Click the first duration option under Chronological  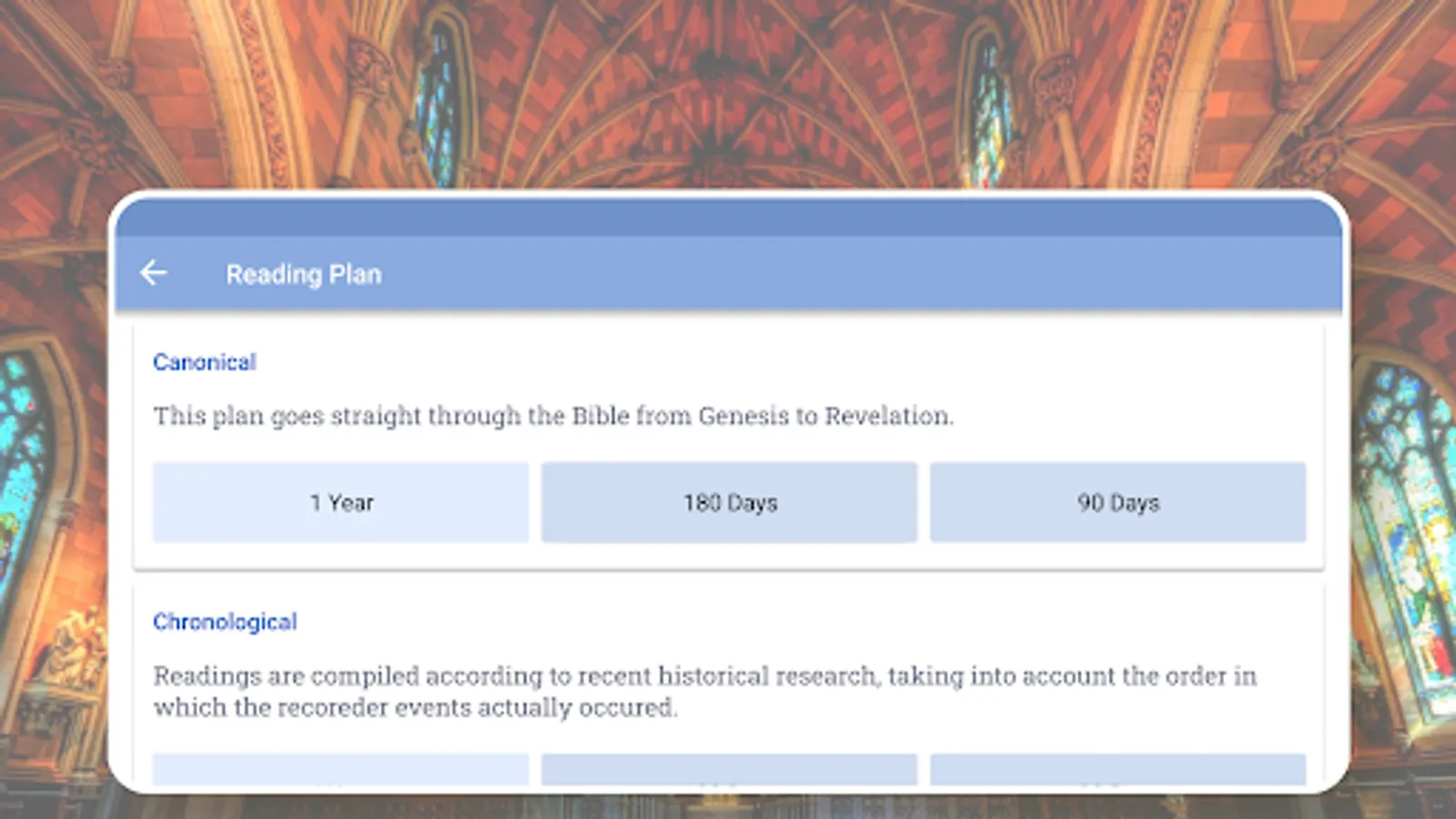coord(341,772)
